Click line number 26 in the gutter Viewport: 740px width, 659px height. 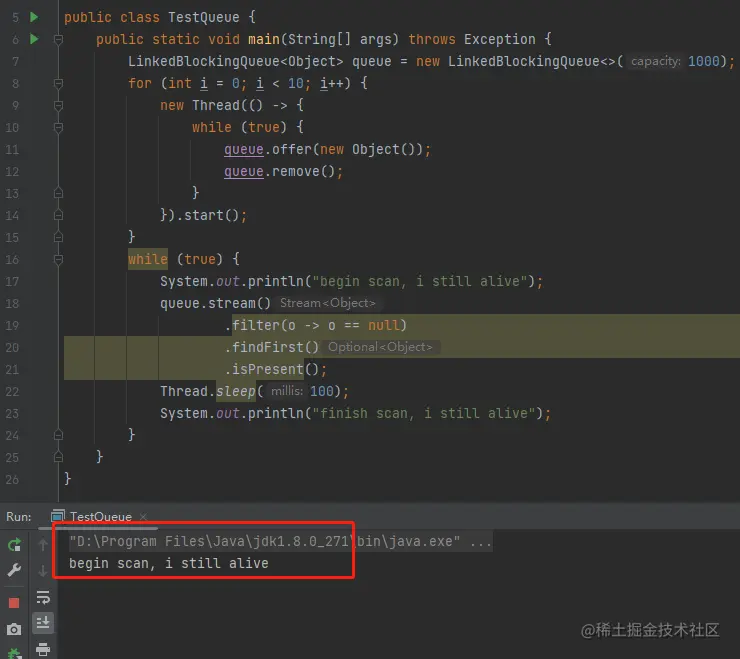pos(12,480)
